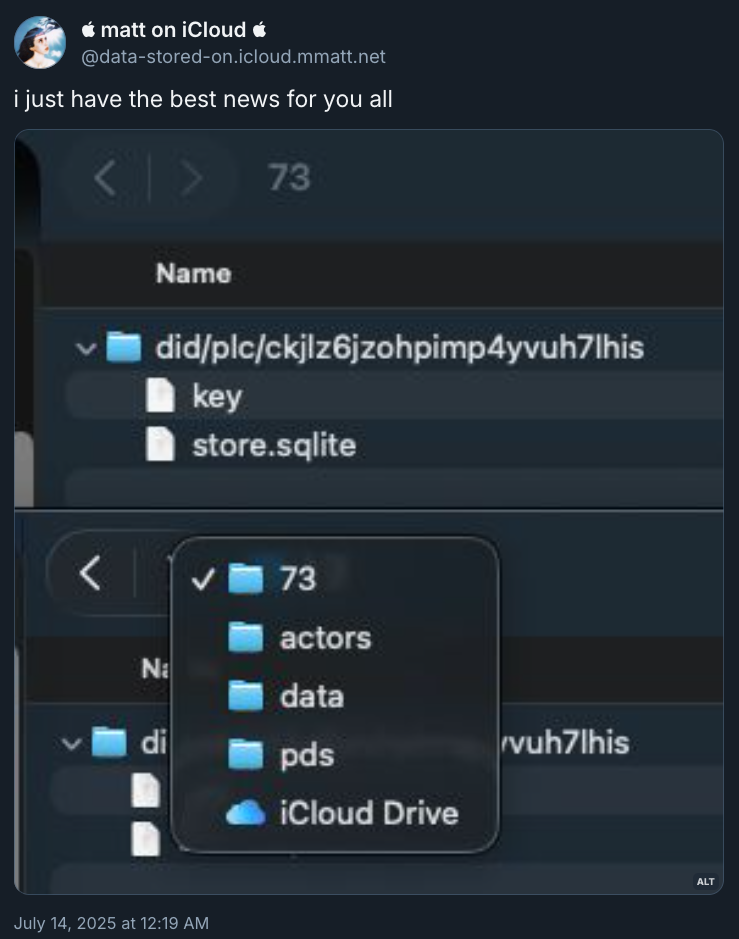Select the store.sqlite file icon
739x939 pixels.
(x=161, y=444)
